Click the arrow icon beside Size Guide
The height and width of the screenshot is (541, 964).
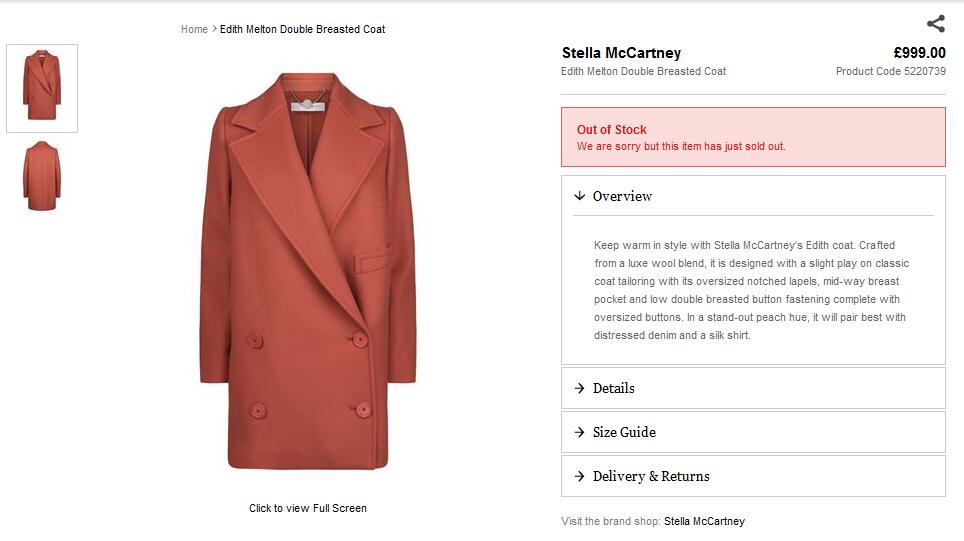click(x=579, y=432)
